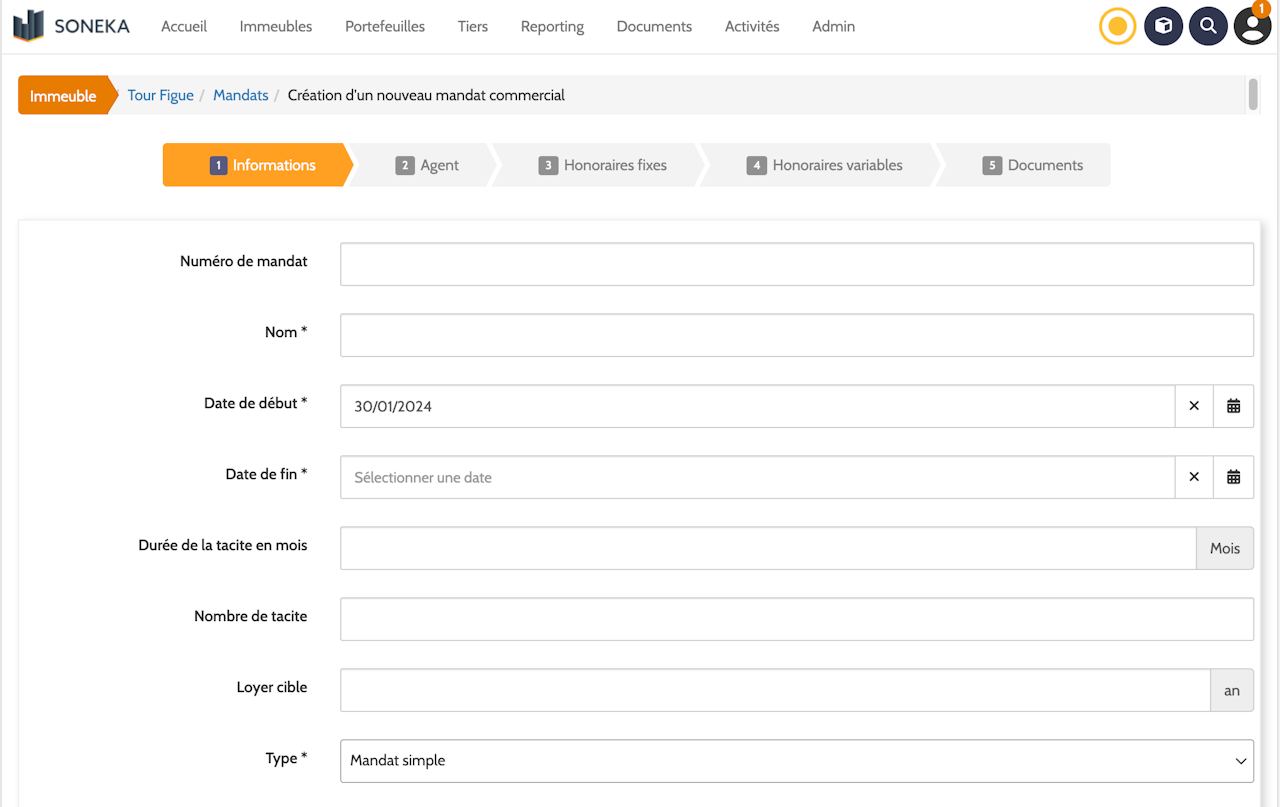
Task: Open user profile avatar menu
Action: pyautogui.click(x=1252, y=26)
